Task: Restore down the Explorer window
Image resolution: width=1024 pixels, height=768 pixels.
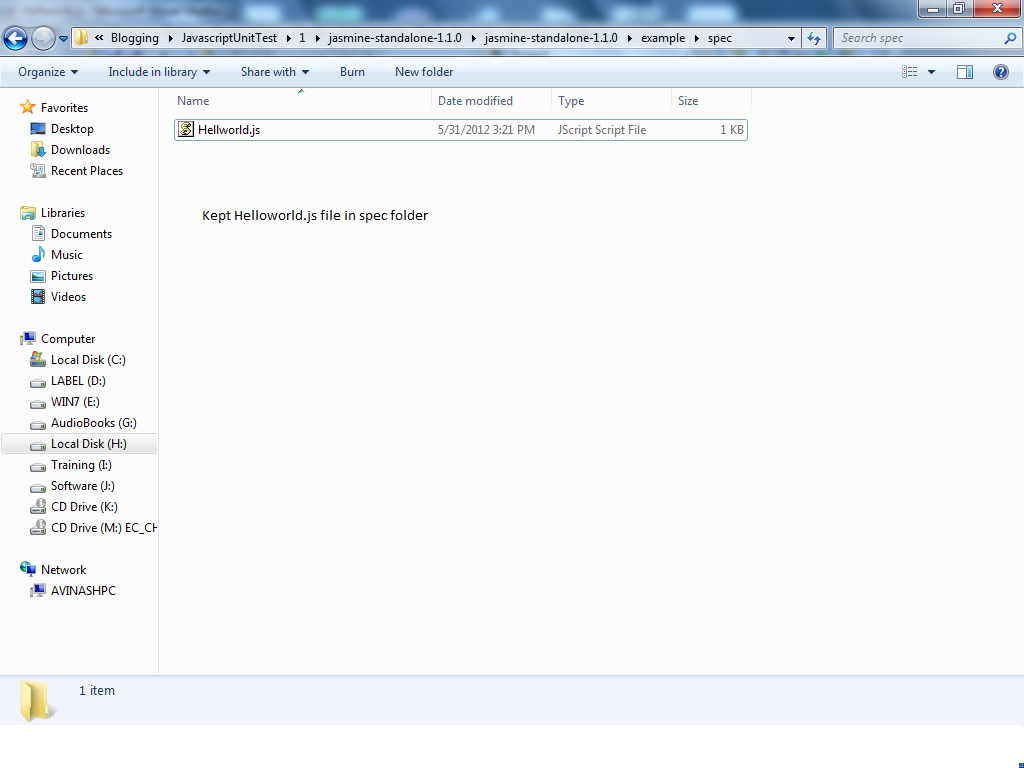Action: [959, 8]
